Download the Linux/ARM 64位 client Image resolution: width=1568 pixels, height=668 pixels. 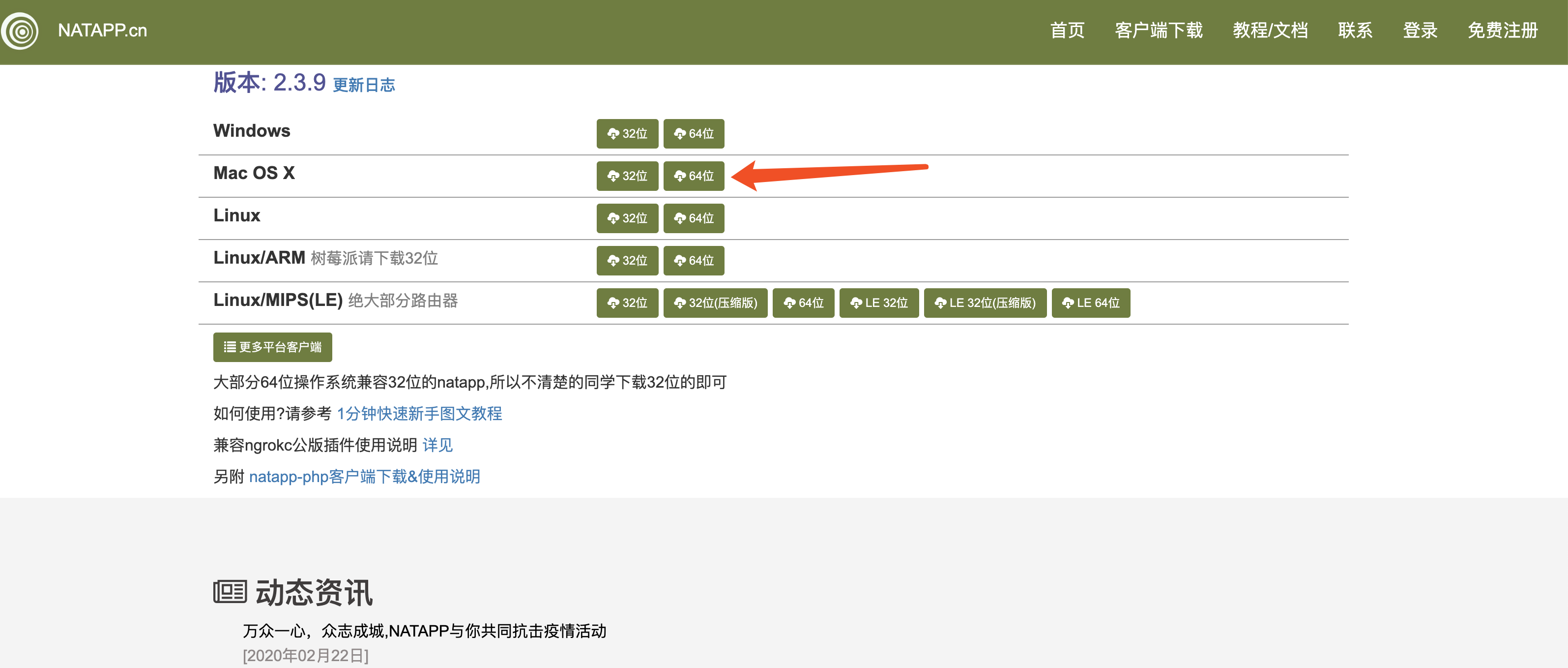coord(693,261)
